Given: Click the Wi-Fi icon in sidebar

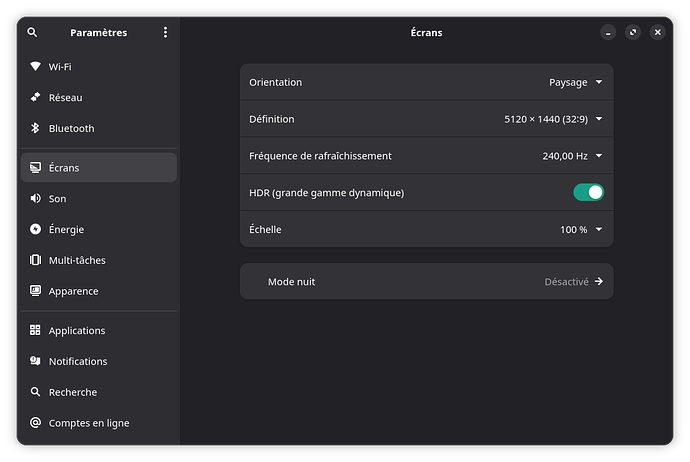Looking at the screenshot, I should coord(35,66).
